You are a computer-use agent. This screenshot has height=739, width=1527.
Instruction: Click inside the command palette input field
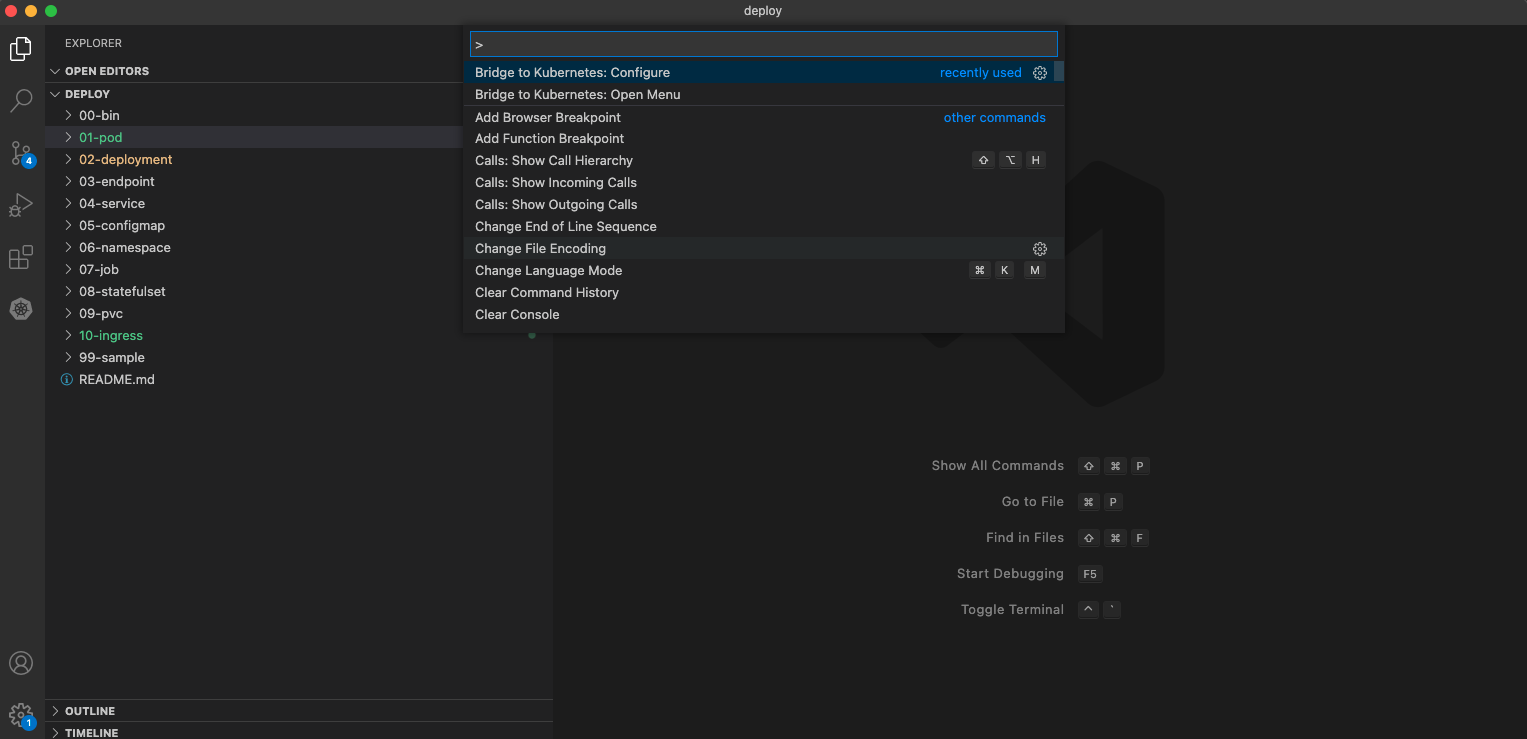[x=763, y=43]
